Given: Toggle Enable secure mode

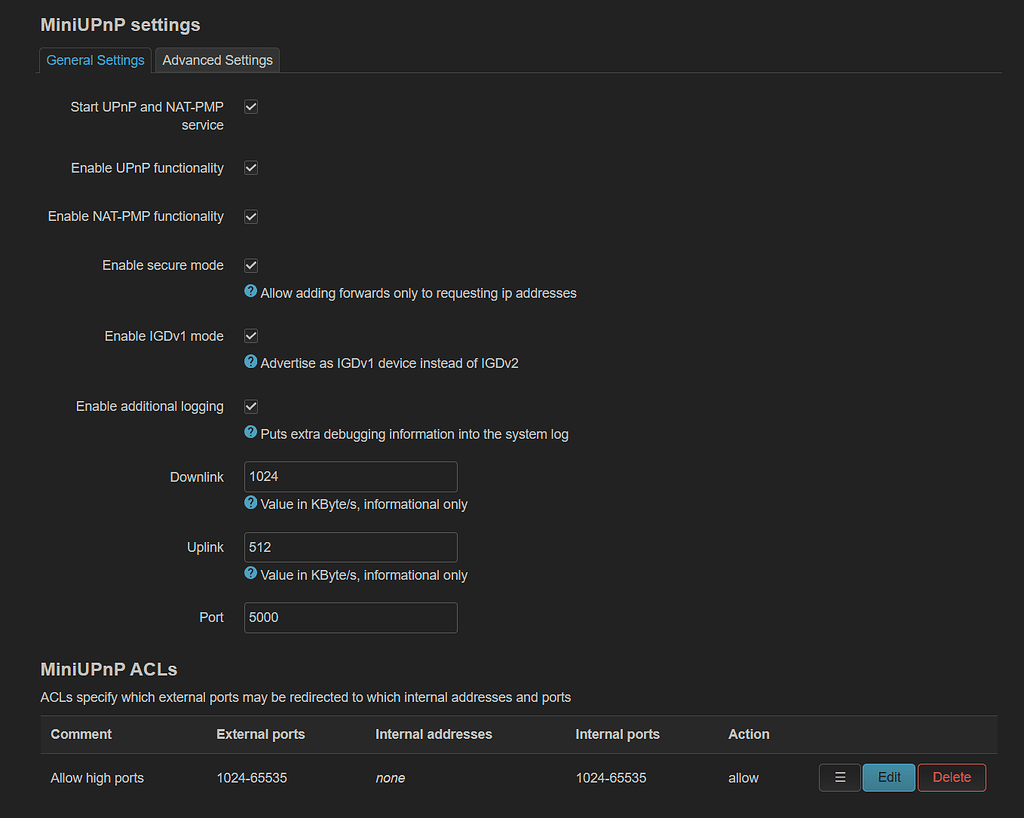Looking at the screenshot, I should click(250, 265).
